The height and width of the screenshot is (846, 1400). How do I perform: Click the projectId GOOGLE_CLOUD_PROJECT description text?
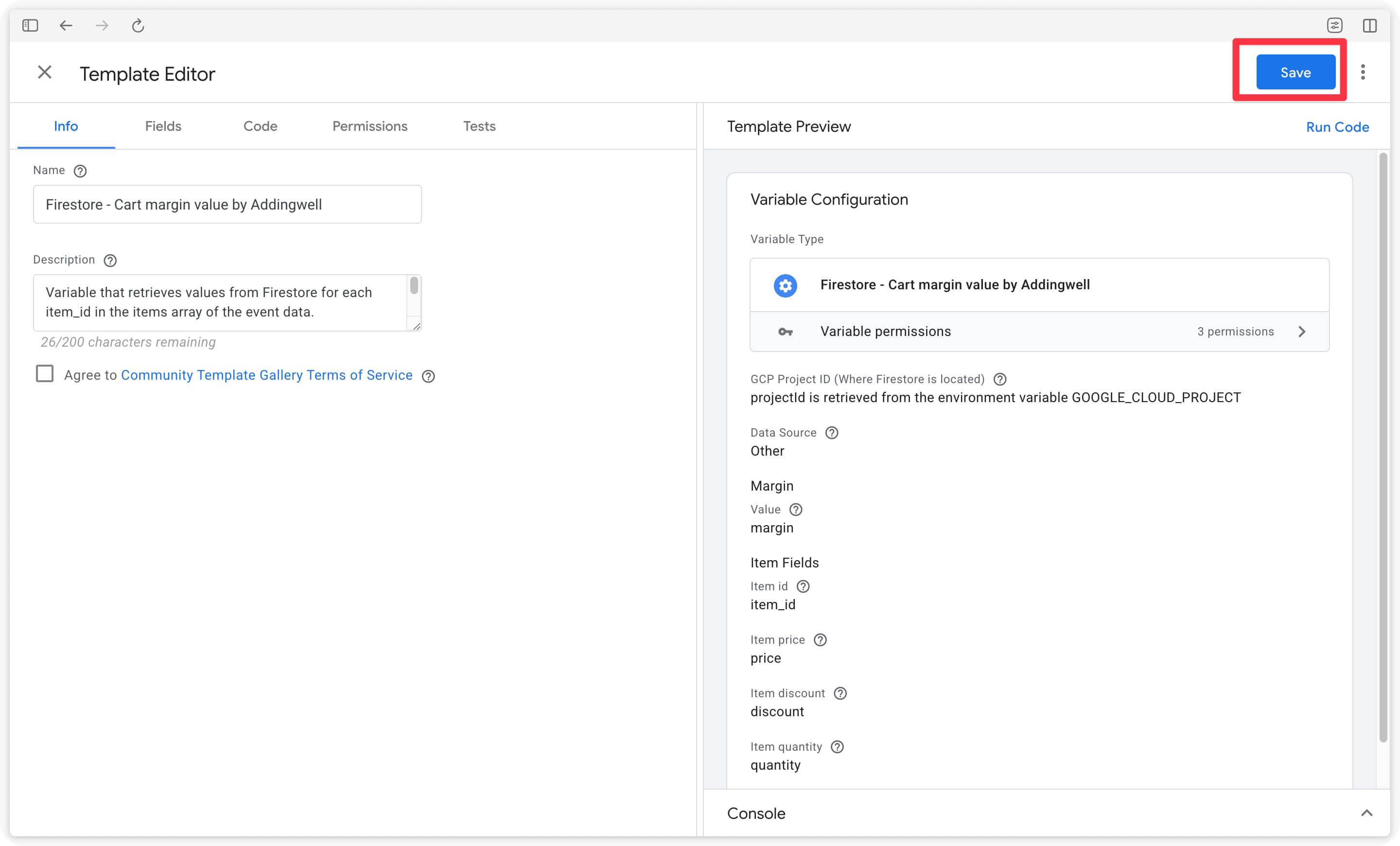point(995,398)
